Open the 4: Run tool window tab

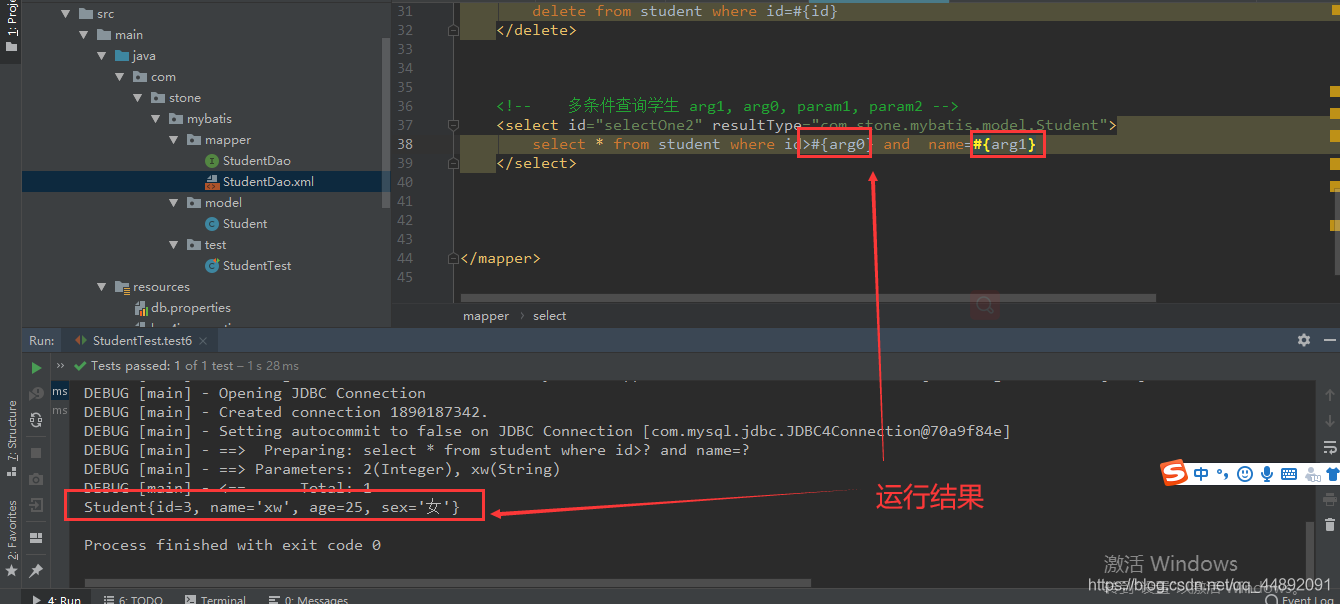click(x=58, y=600)
